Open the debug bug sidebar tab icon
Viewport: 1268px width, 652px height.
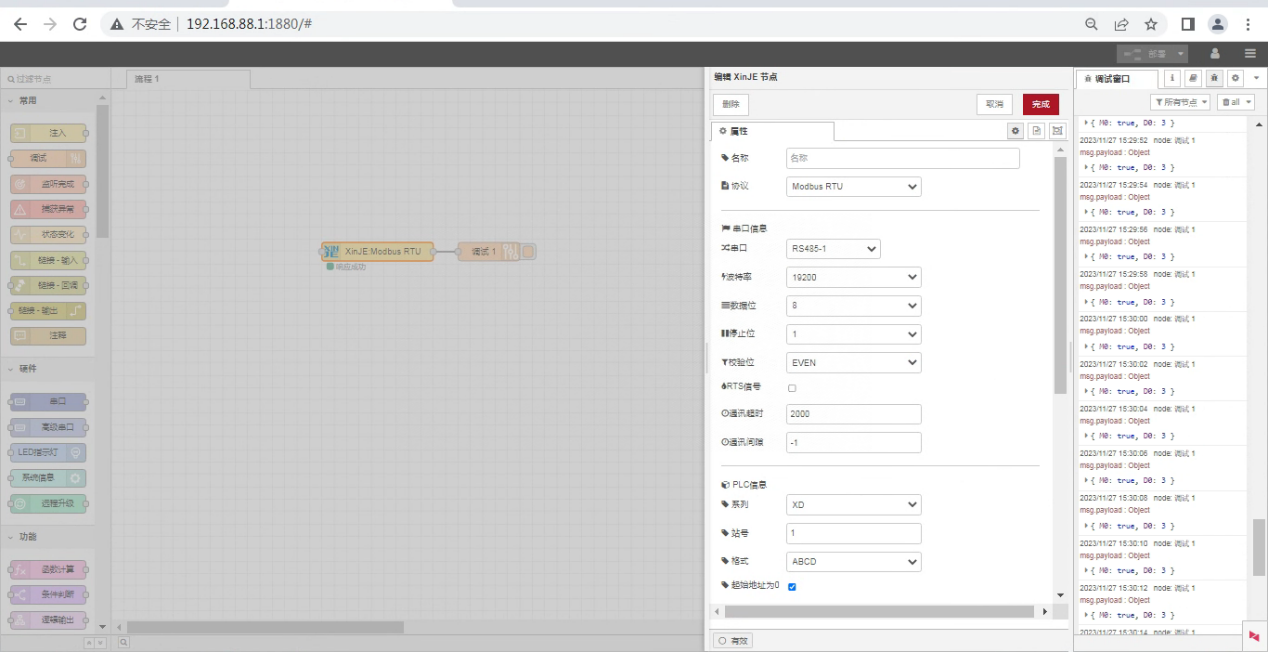1214,78
